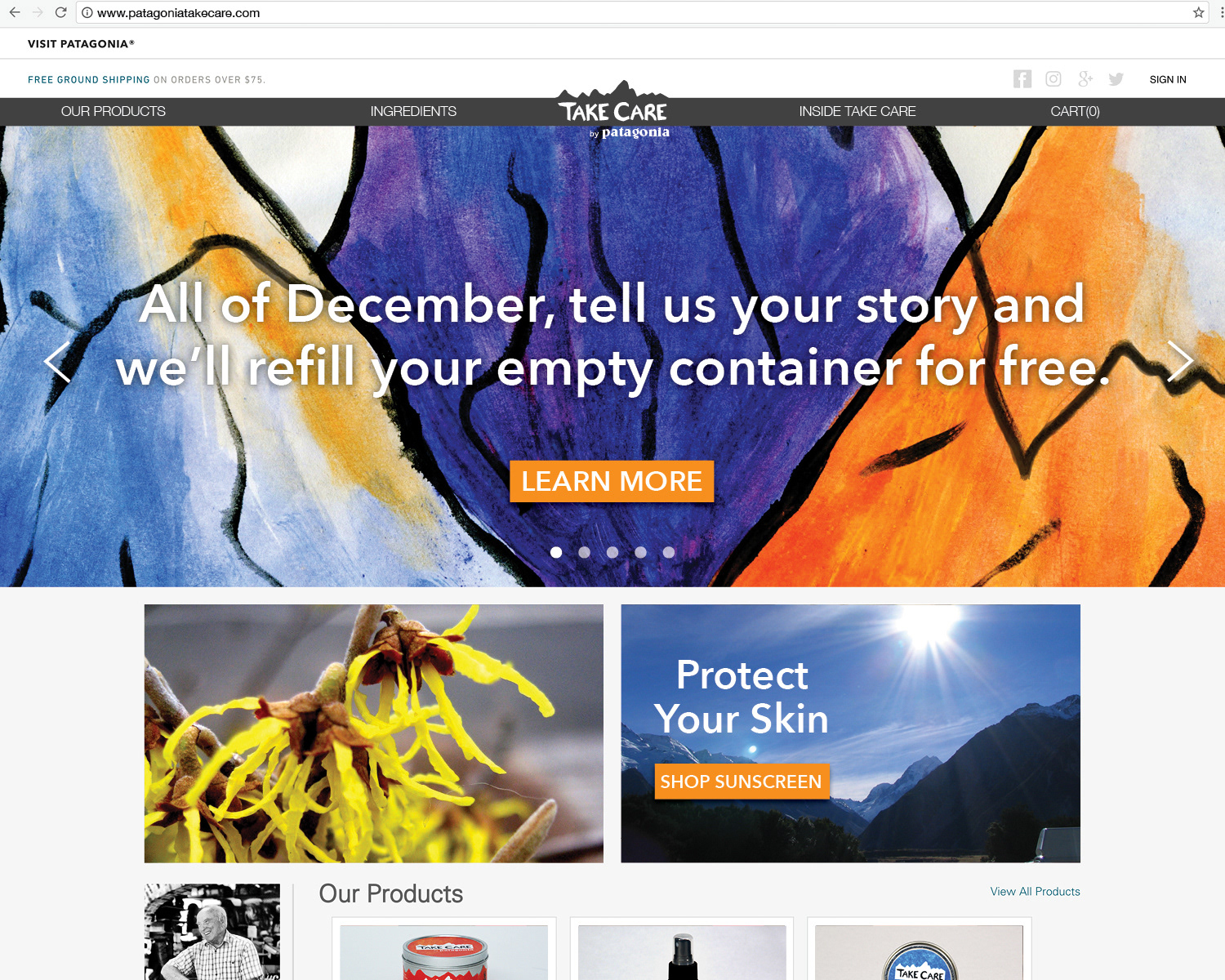
Task: Click the witch hazel flower image
Action: click(374, 733)
